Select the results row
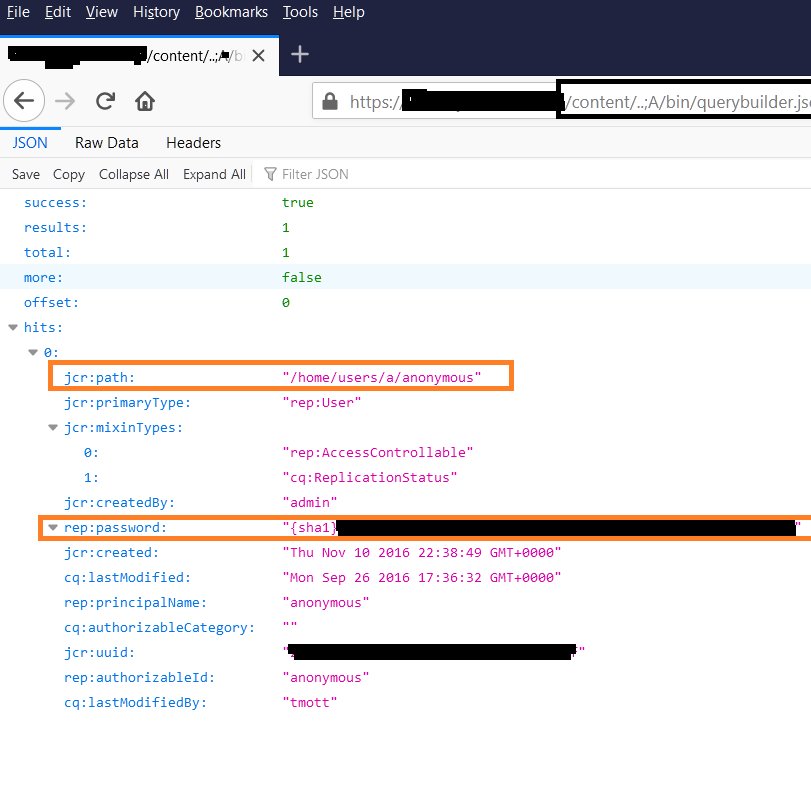Screen dimensions: 811x811 [406, 228]
